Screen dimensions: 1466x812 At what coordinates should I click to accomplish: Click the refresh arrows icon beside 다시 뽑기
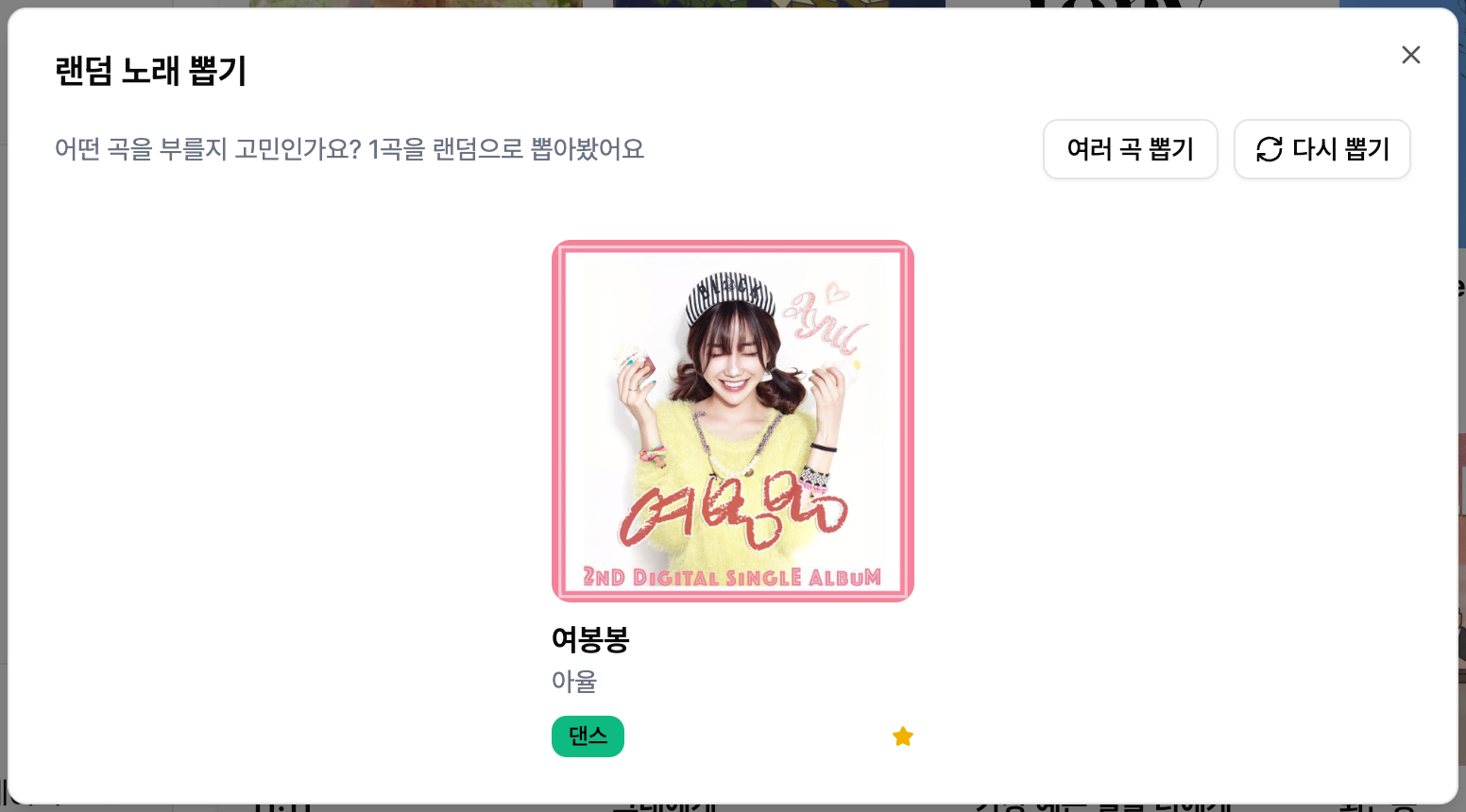[x=1270, y=149]
